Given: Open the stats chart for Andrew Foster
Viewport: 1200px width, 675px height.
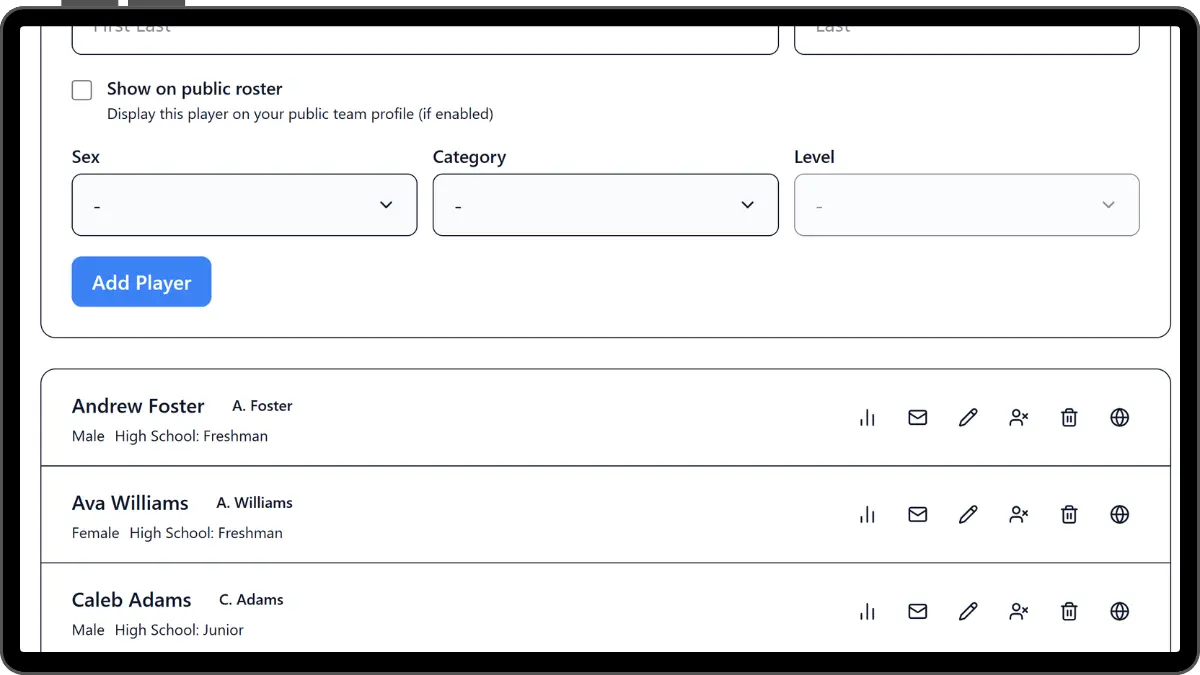Looking at the screenshot, I should point(866,417).
